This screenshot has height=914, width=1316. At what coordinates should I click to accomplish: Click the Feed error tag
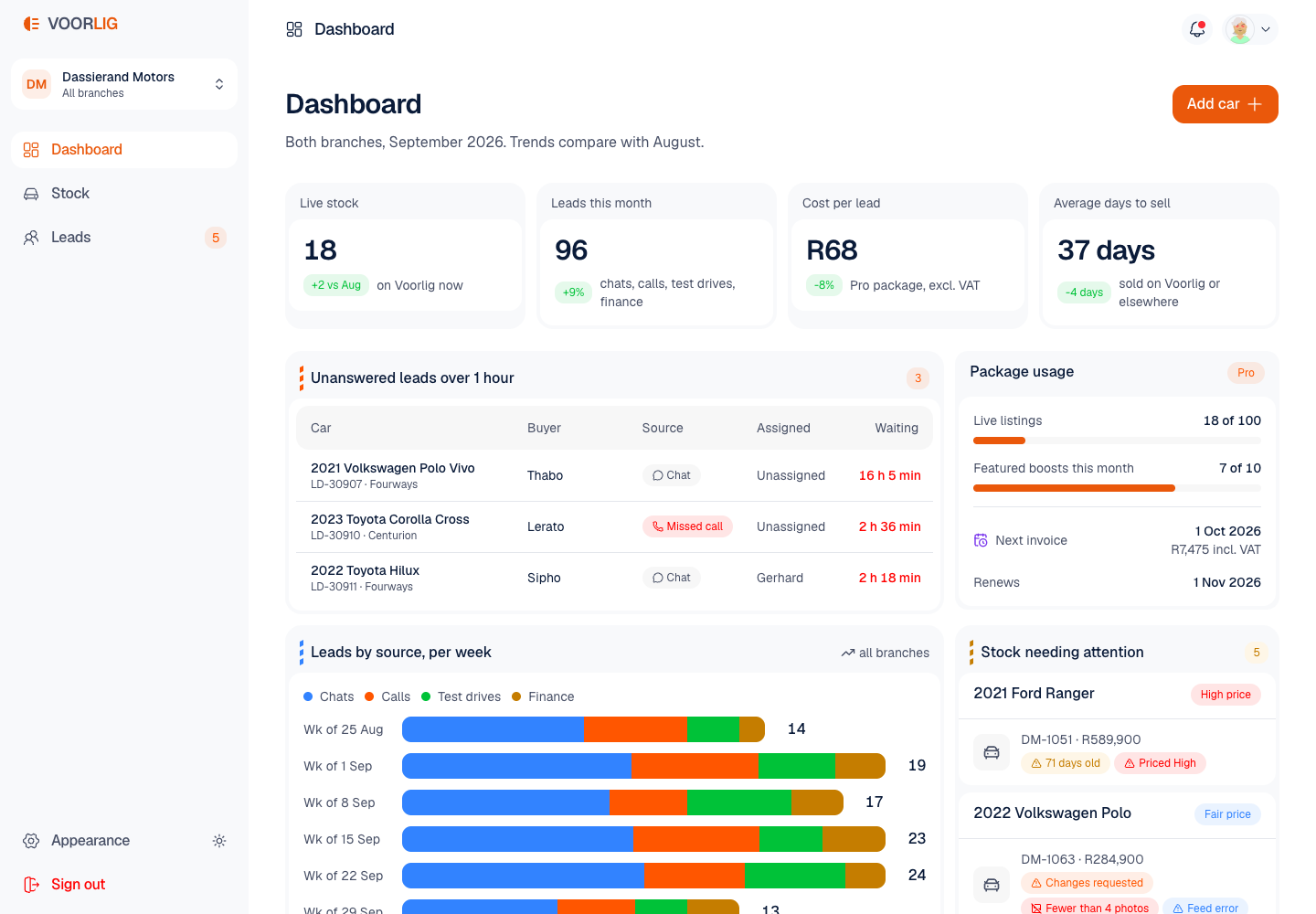1205,907
